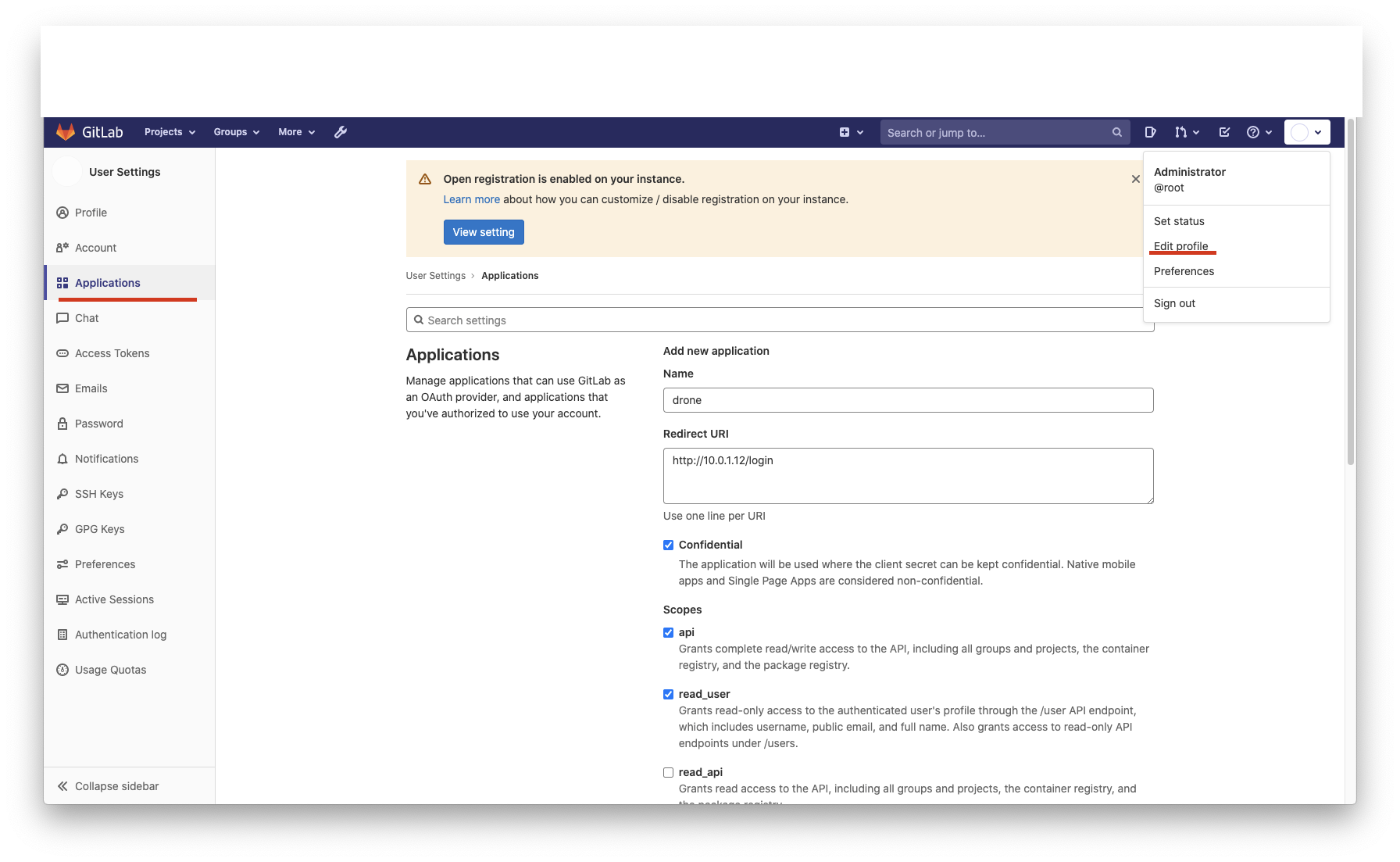The height and width of the screenshot is (862, 1400).
Task: Expand the Projects dropdown in navbar
Action: [x=170, y=132]
